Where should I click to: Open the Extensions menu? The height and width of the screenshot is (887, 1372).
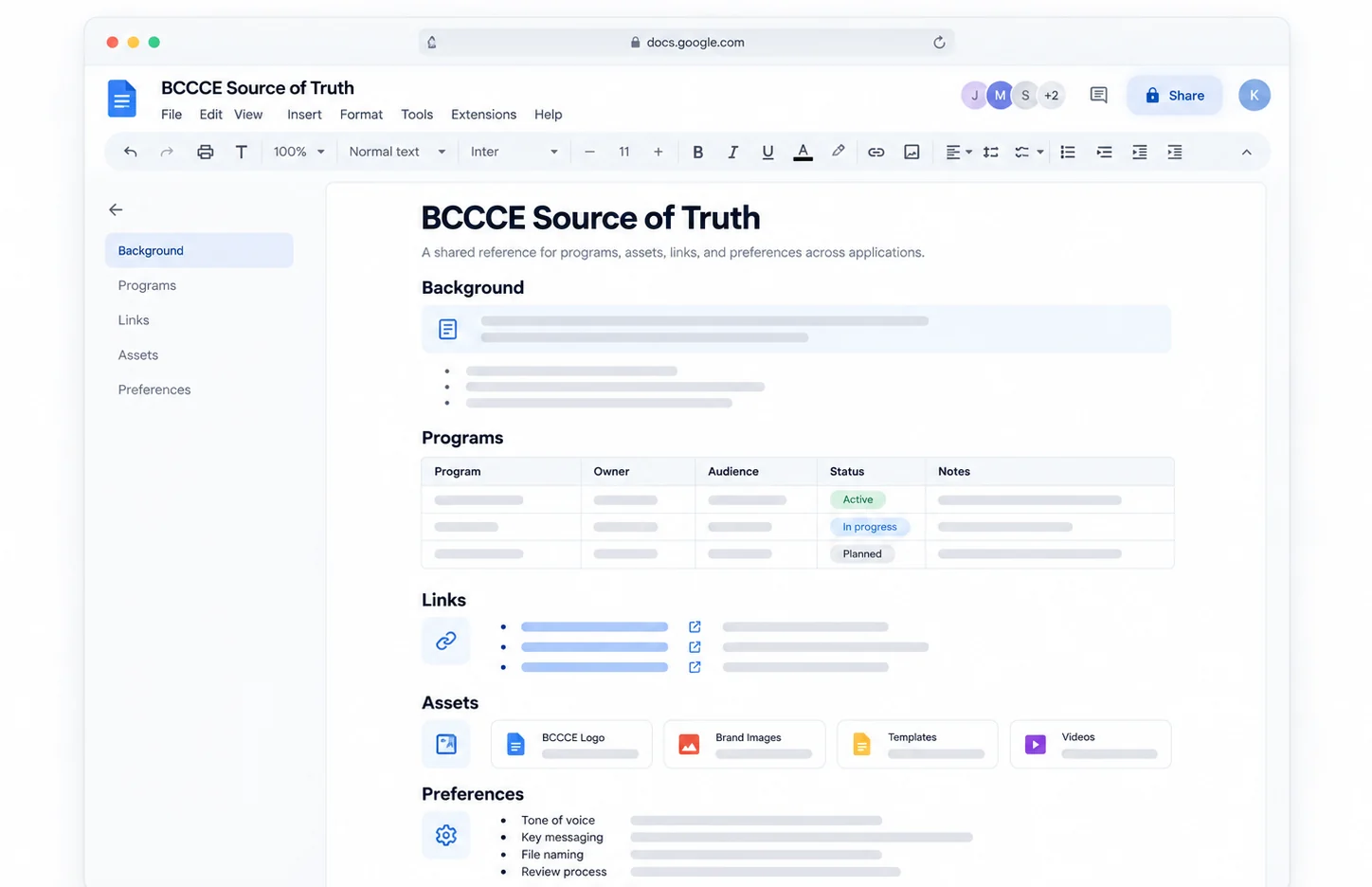483,115
